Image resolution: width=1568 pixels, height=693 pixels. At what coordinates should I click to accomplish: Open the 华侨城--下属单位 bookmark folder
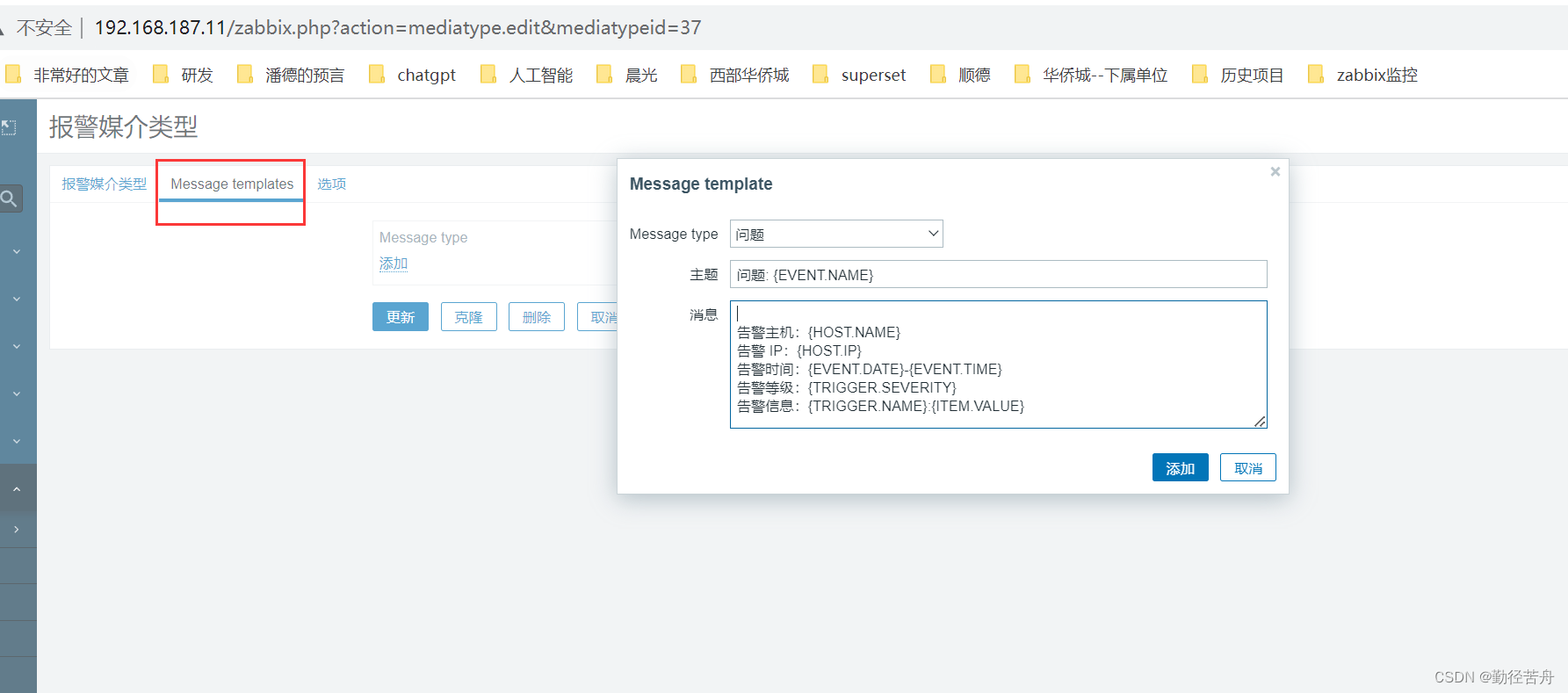(x=1092, y=75)
